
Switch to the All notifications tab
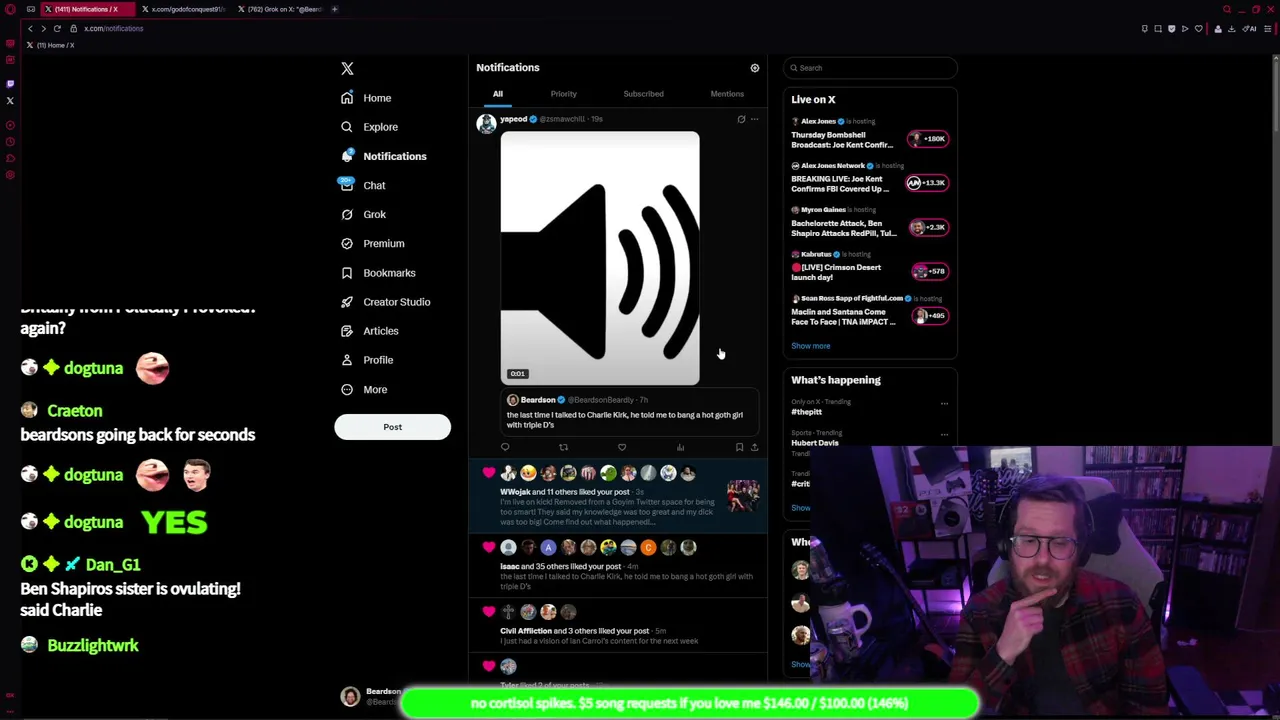(x=497, y=94)
